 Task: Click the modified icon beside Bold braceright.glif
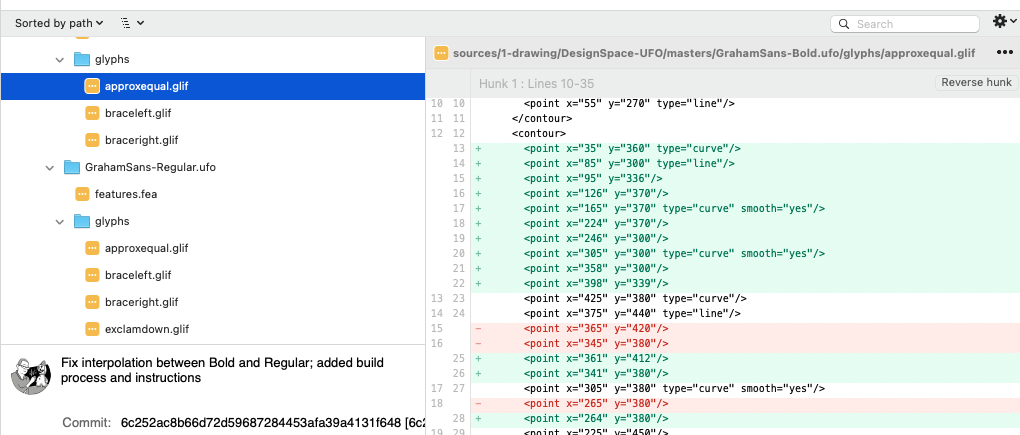(92, 140)
